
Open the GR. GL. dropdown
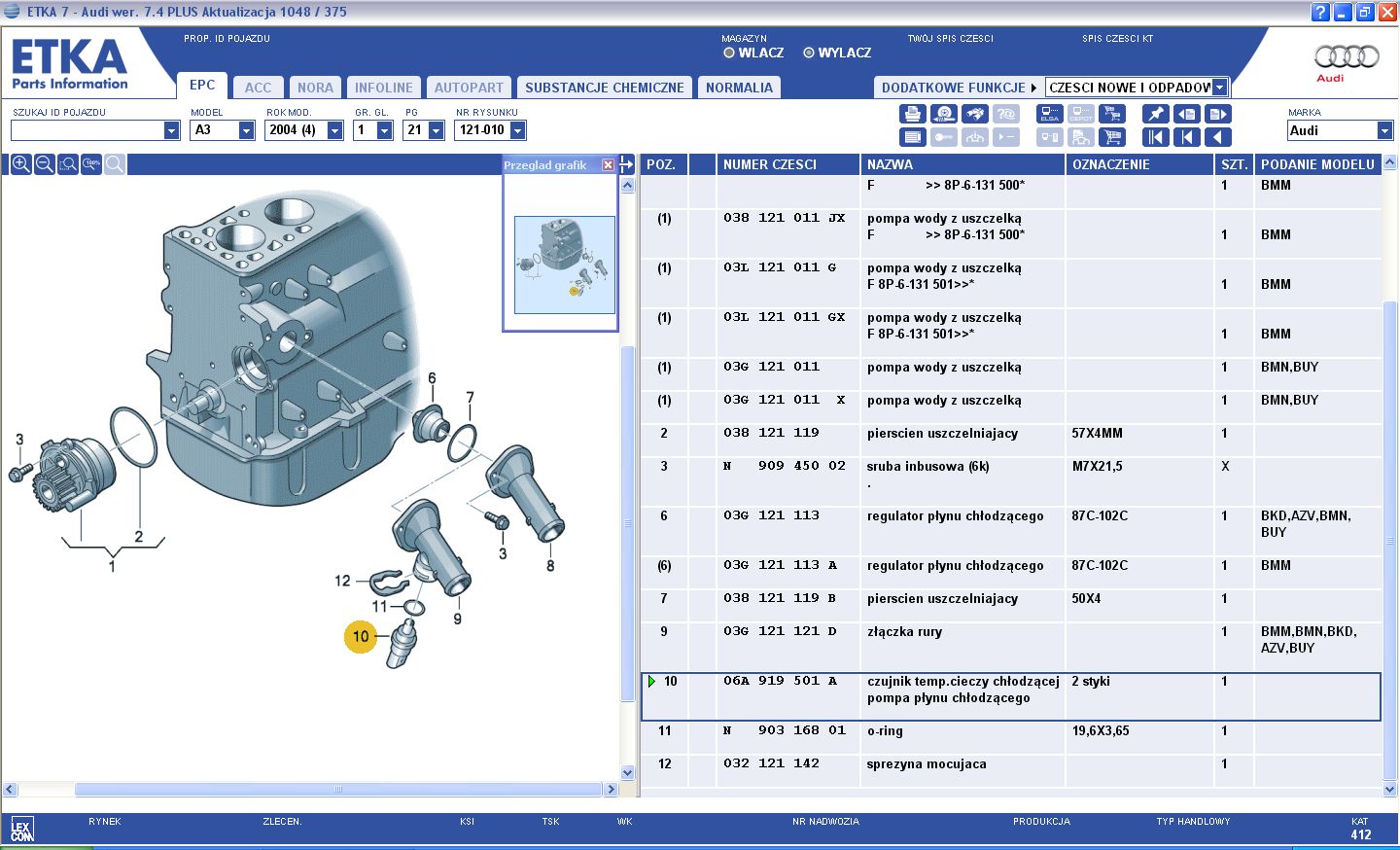(384, 130)
